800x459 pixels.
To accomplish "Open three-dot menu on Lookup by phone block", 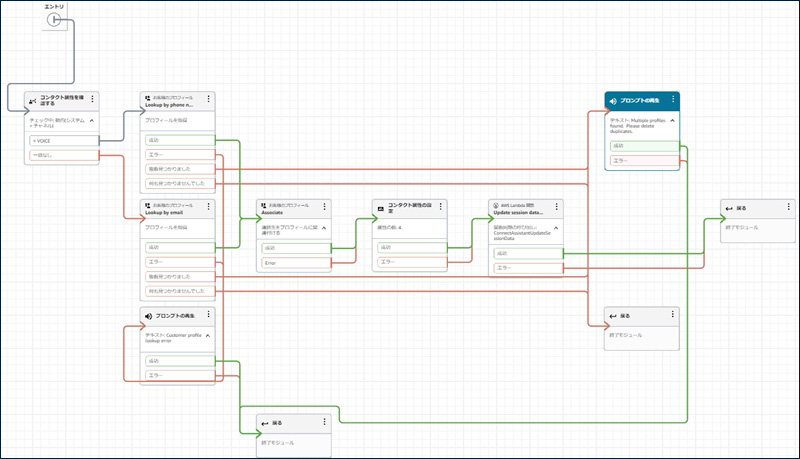I will point(208,100).
